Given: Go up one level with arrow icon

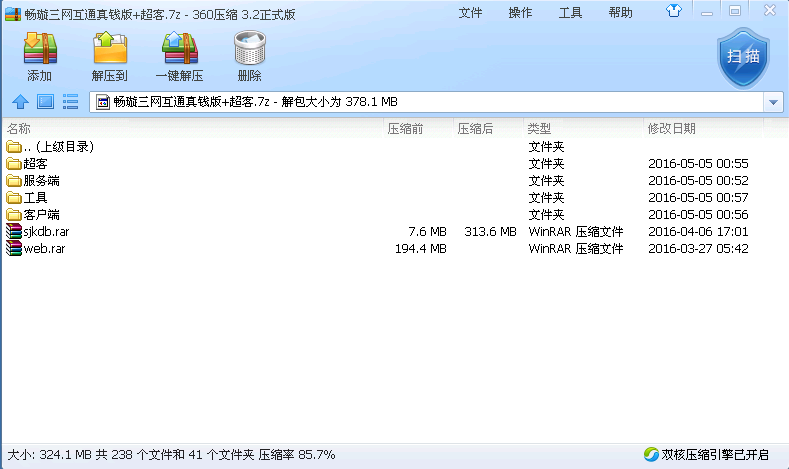Looking at the screenshot, I should pyautogui.click(x=19, y=101).
